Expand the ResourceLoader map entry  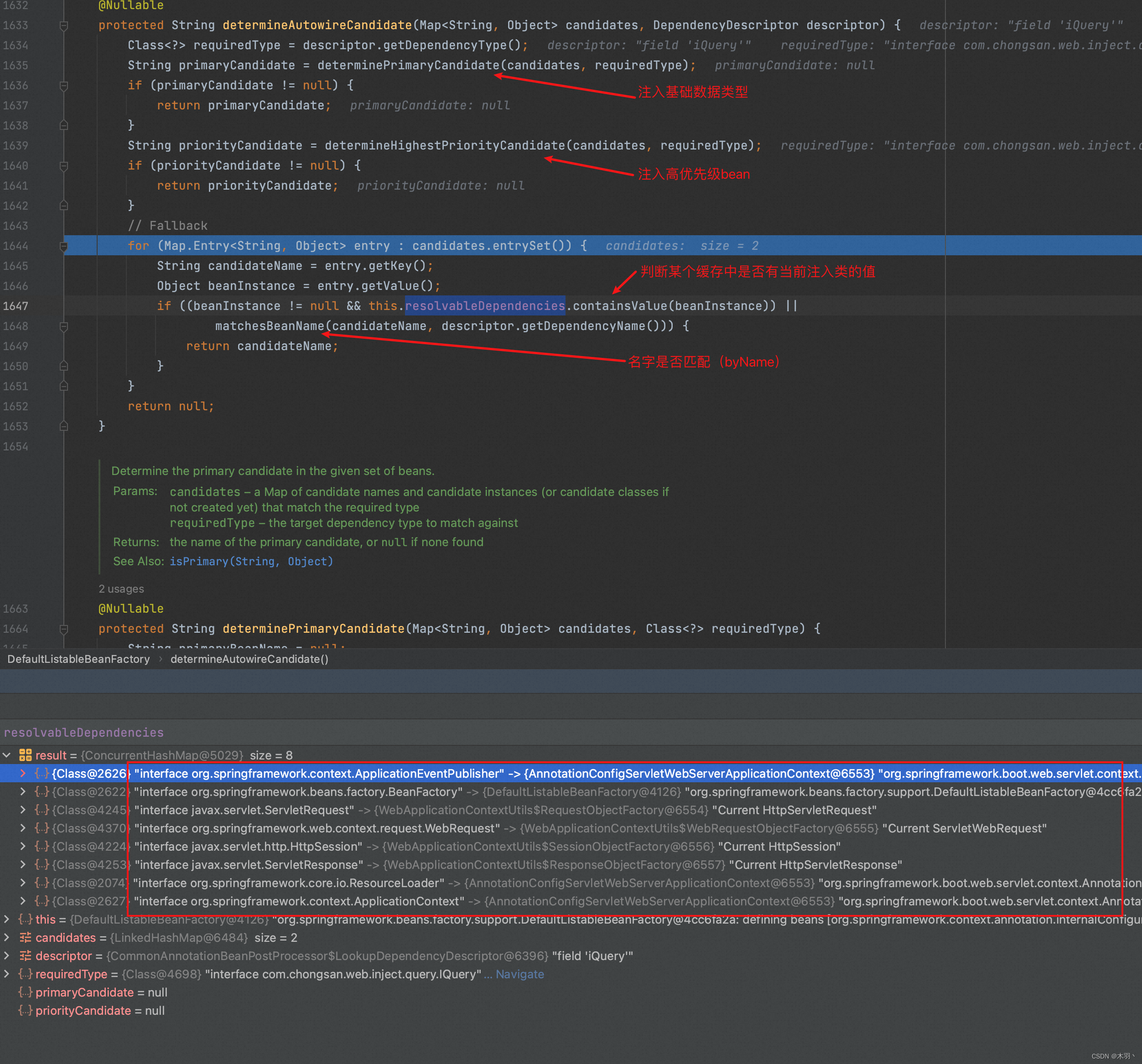tap(23, 883)
